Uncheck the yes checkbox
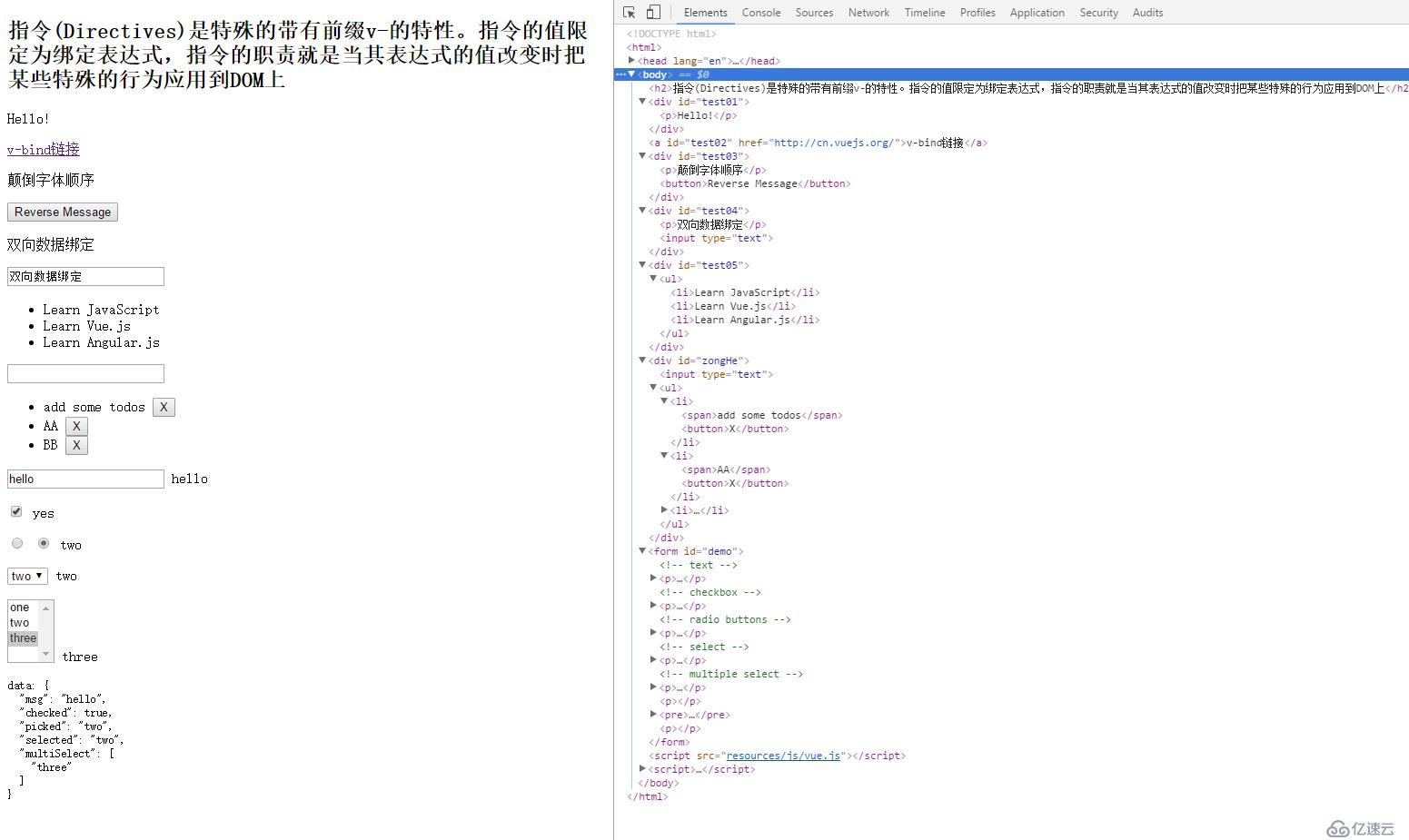This screenshot has height=840, width=1409. [16, 511]
